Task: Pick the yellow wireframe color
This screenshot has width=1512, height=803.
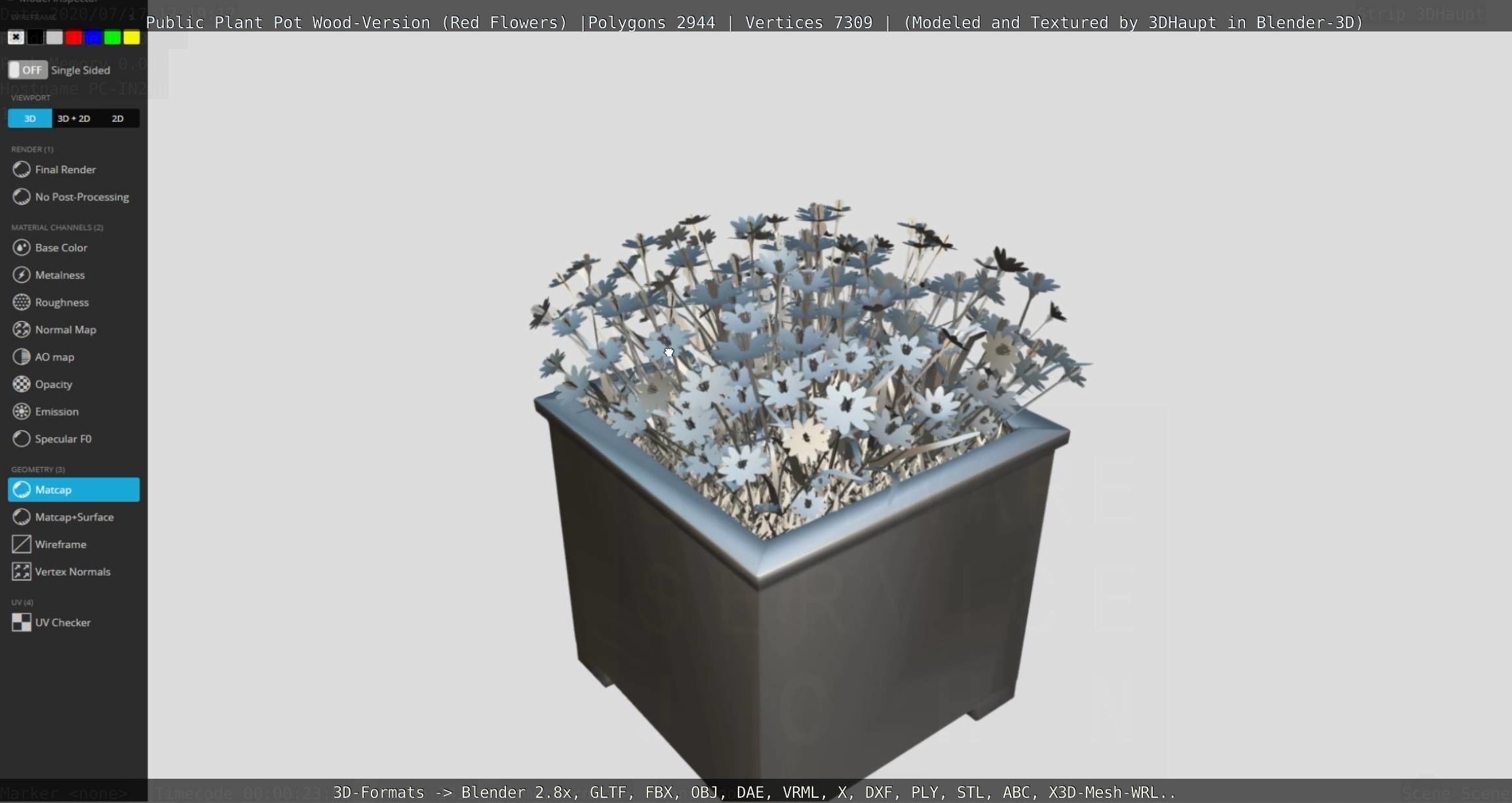Action: point(132,37)
